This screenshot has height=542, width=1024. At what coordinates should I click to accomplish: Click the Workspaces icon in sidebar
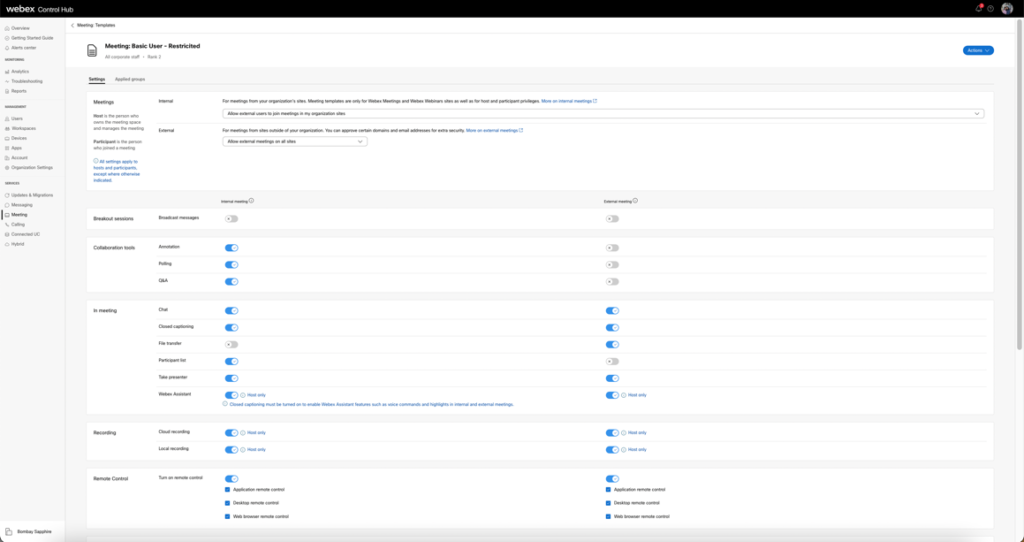[x=7, y=129]
